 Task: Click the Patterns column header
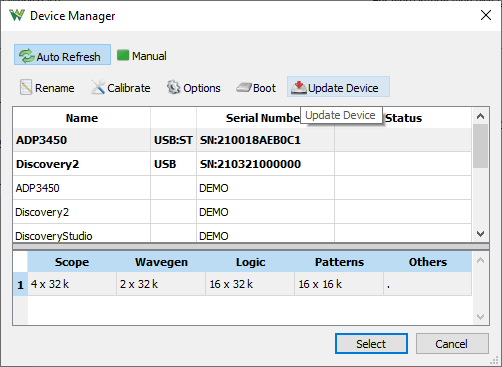339,262
